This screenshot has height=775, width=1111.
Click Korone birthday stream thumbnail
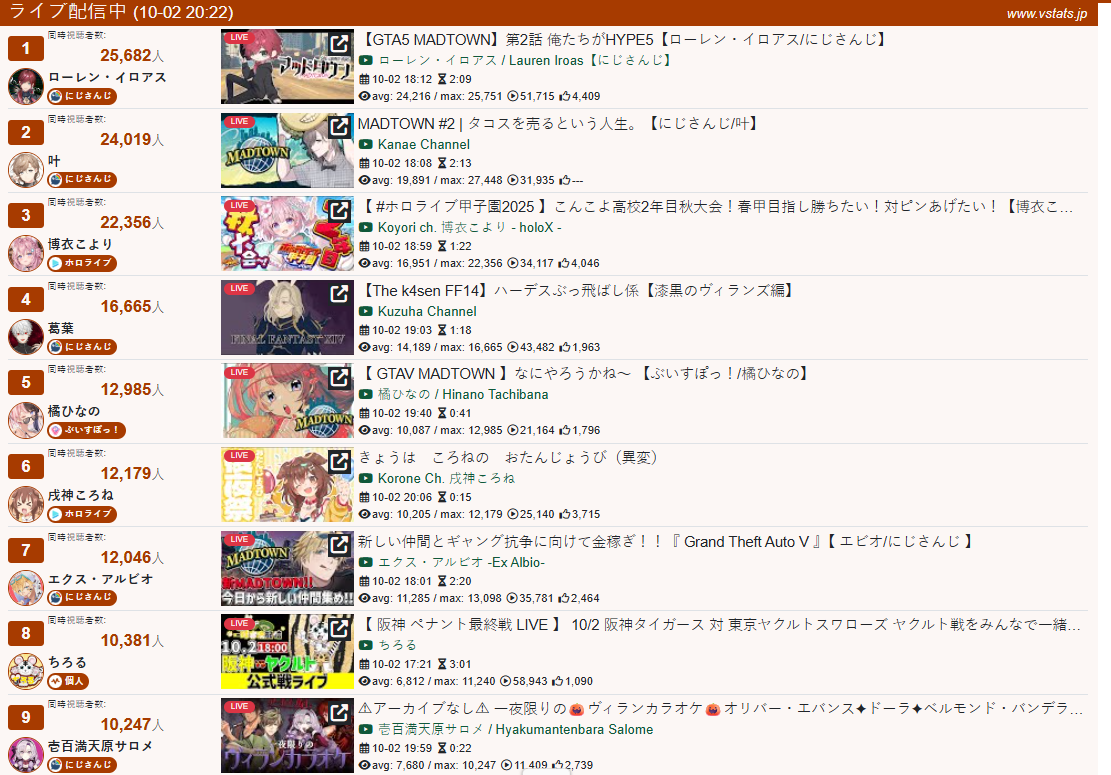(x=287, y=485)
